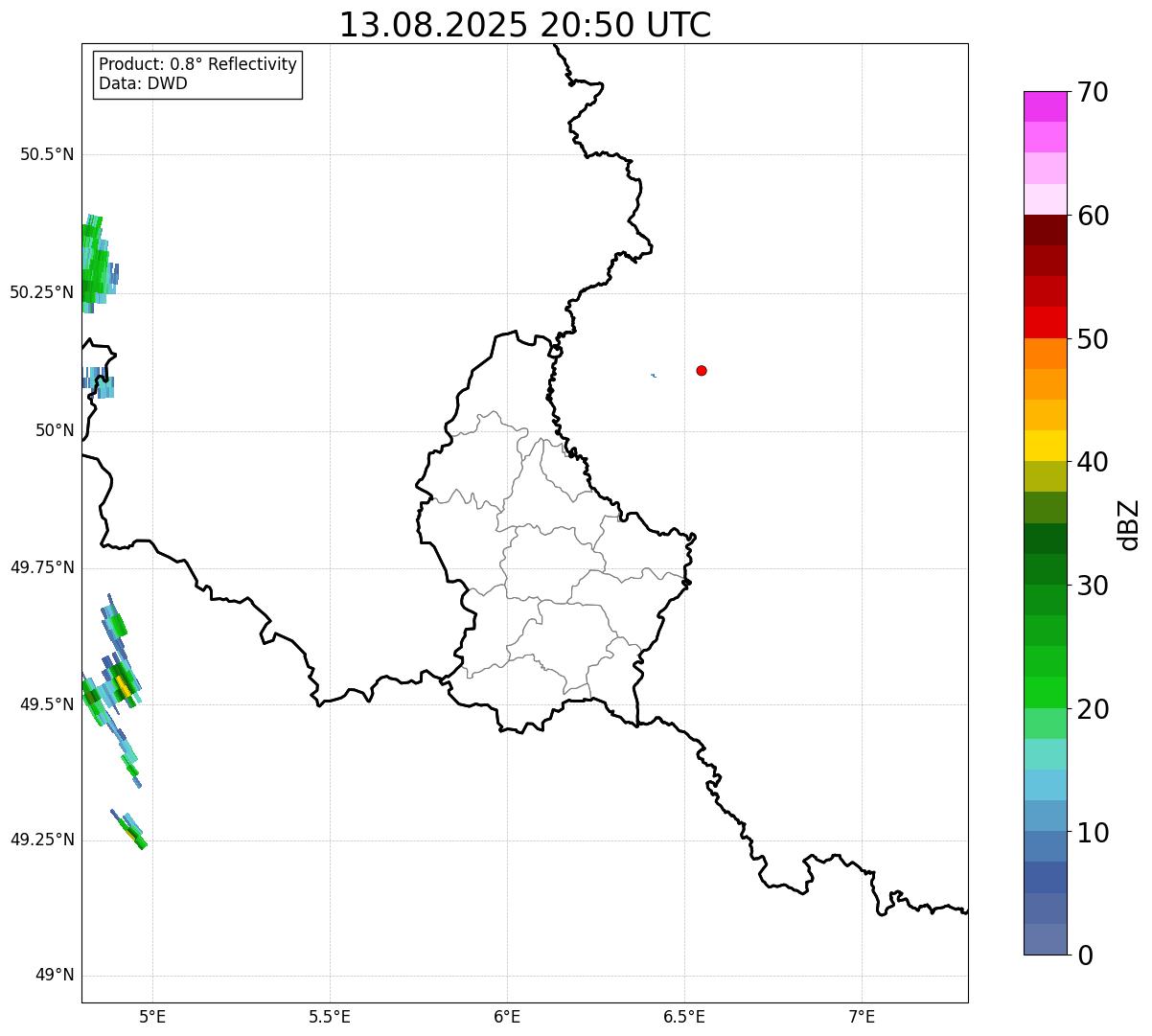Click the bright green swatch just above 20 dBZ

pyautogui.click(x=1045, y=692)
